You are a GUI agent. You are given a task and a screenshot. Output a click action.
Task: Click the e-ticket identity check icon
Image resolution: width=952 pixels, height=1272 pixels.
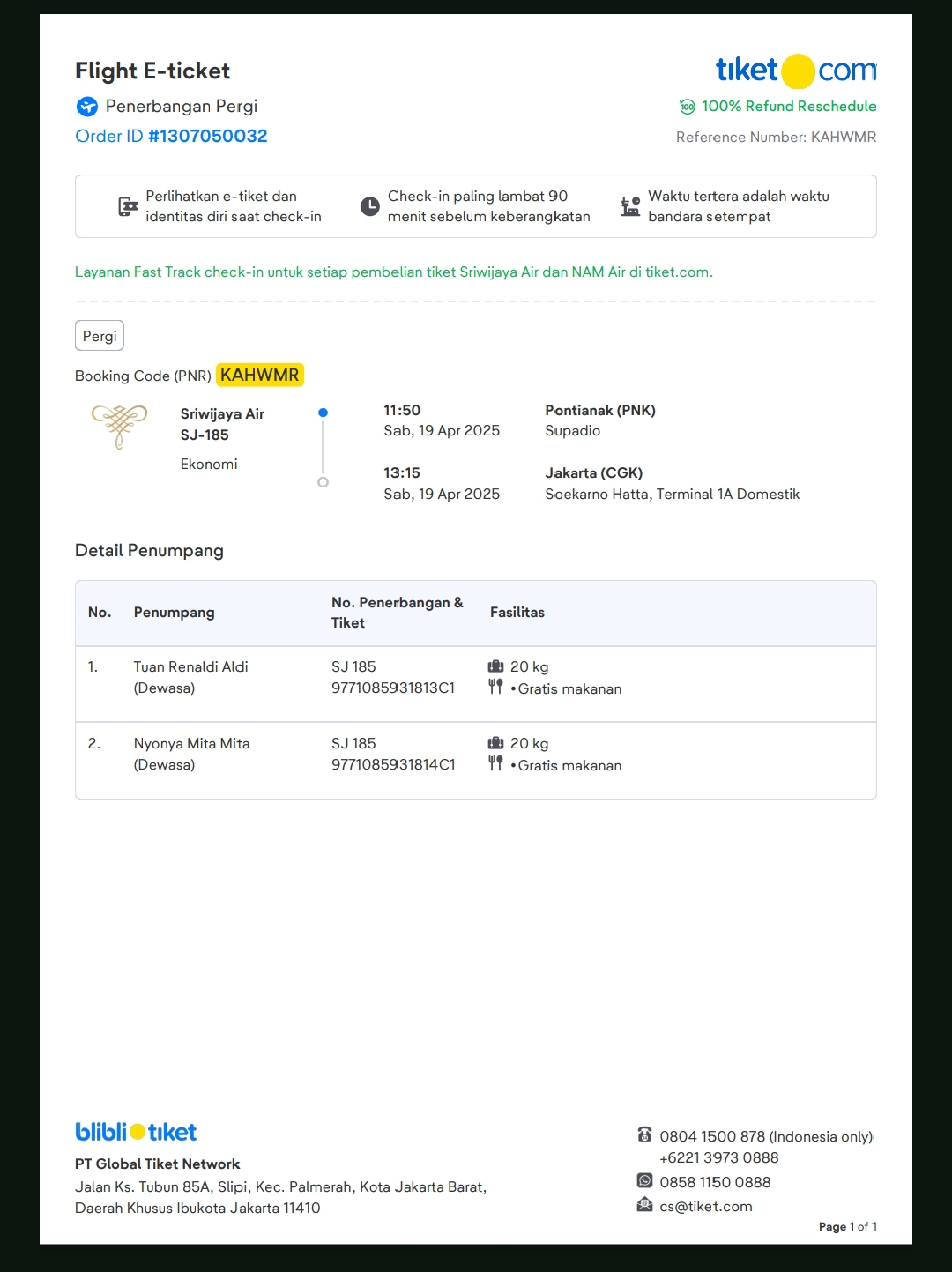coord(129,207)
